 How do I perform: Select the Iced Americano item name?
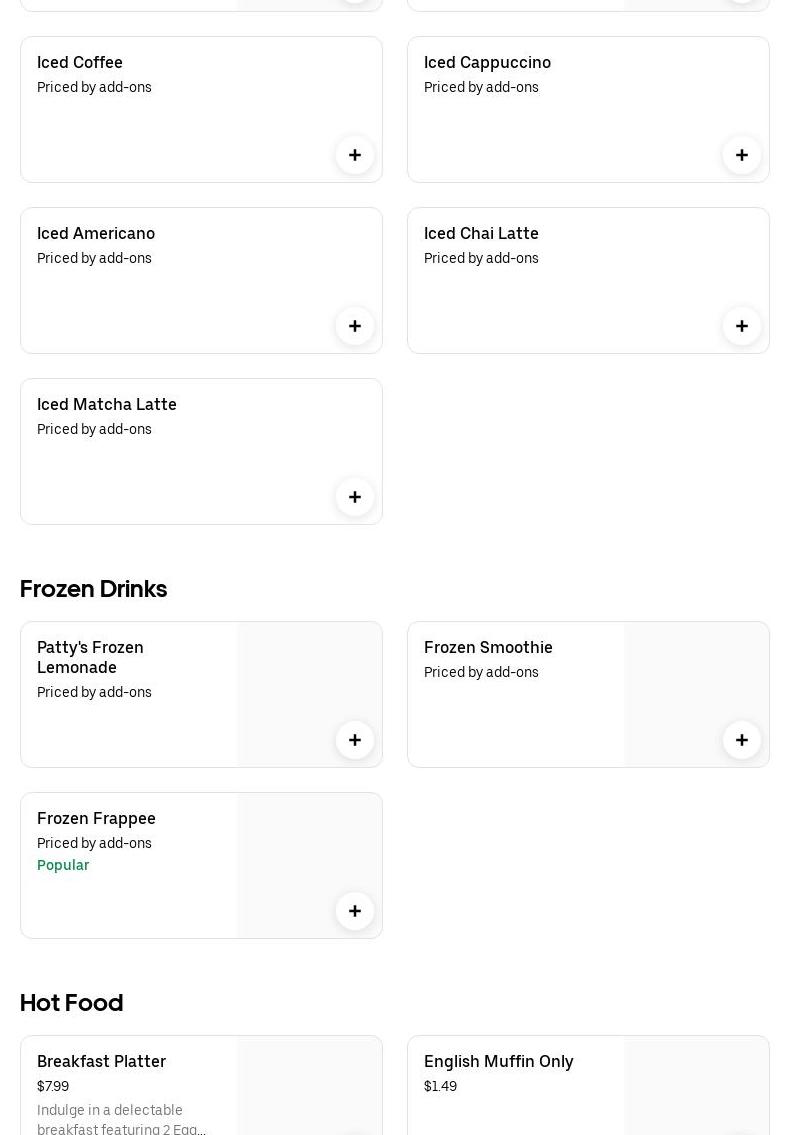tap(96, 233)
